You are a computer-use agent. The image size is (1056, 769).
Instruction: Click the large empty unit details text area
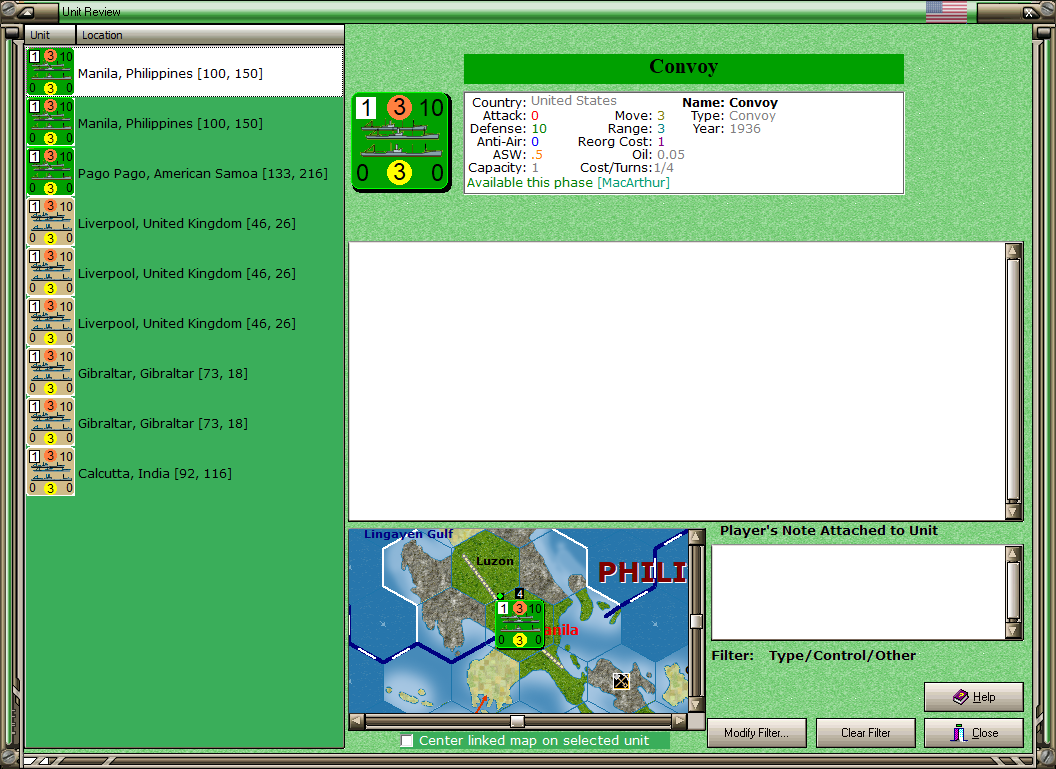pos(677,381)
